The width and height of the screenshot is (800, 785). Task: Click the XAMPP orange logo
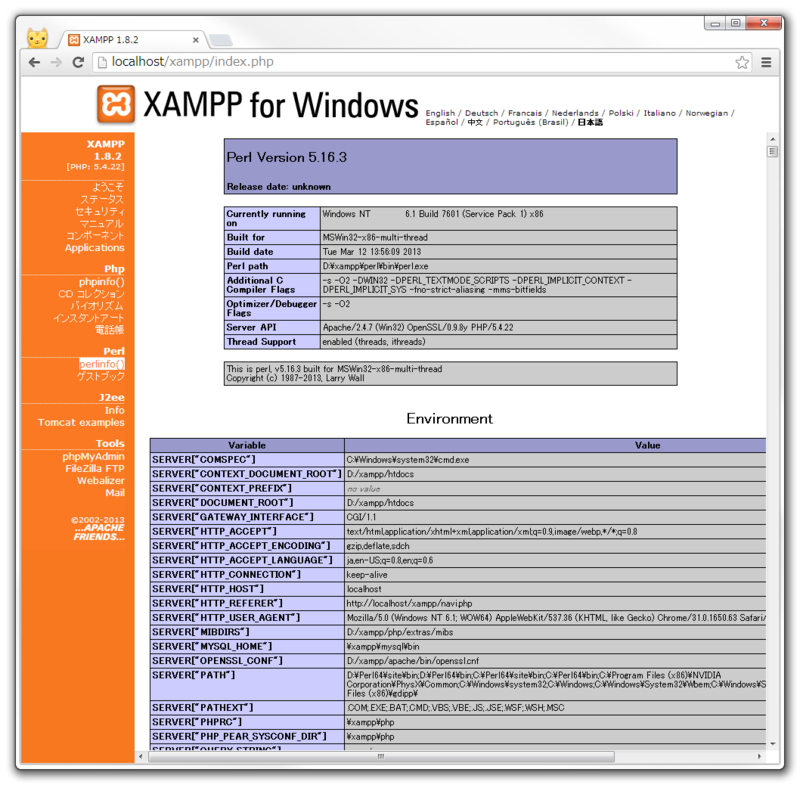pos(116,104)
